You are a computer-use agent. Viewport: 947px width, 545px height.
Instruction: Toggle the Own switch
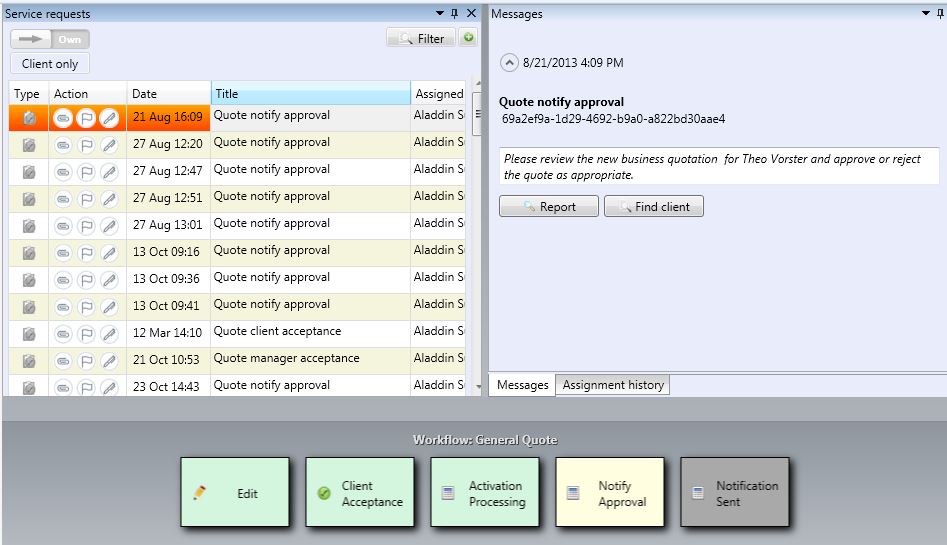coord(50,39)
